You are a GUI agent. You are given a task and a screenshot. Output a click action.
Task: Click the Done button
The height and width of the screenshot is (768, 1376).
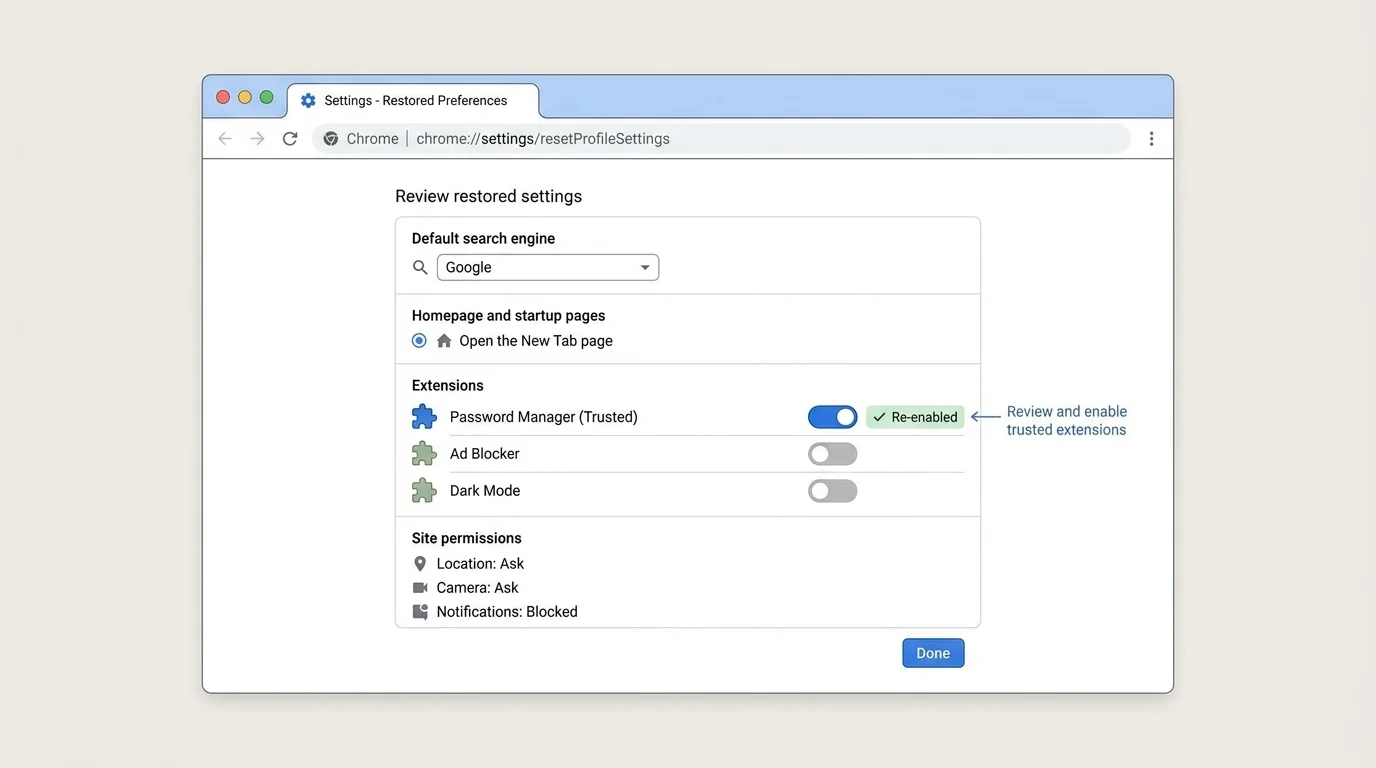click(x=933, y=653)
